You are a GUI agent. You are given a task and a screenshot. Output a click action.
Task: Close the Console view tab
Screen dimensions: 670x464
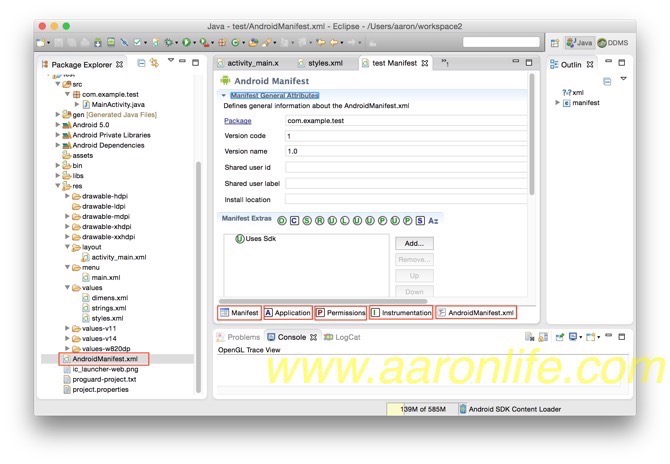pos(313,337)
